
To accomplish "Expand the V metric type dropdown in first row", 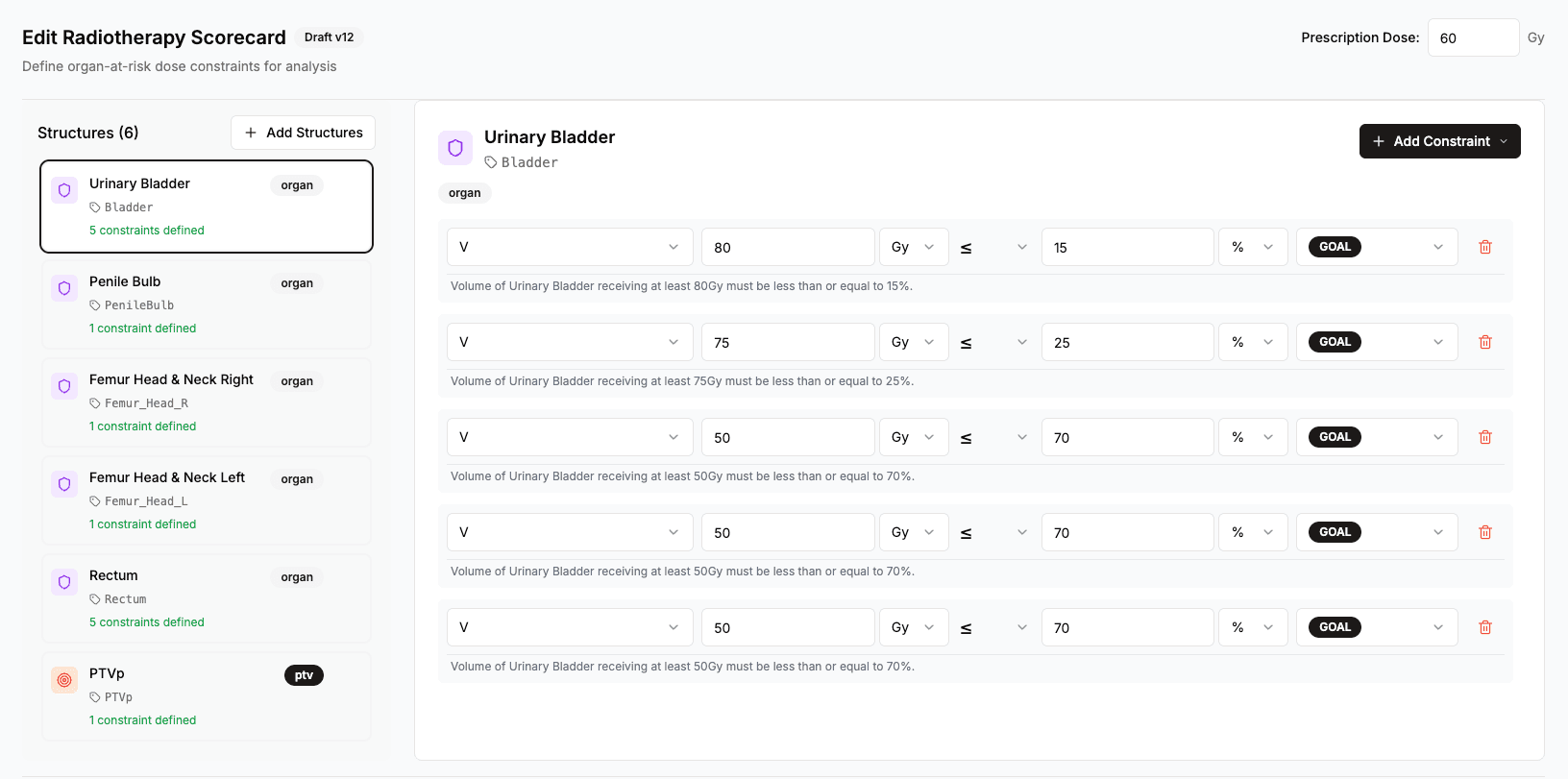I will click(x=569, y=247).
